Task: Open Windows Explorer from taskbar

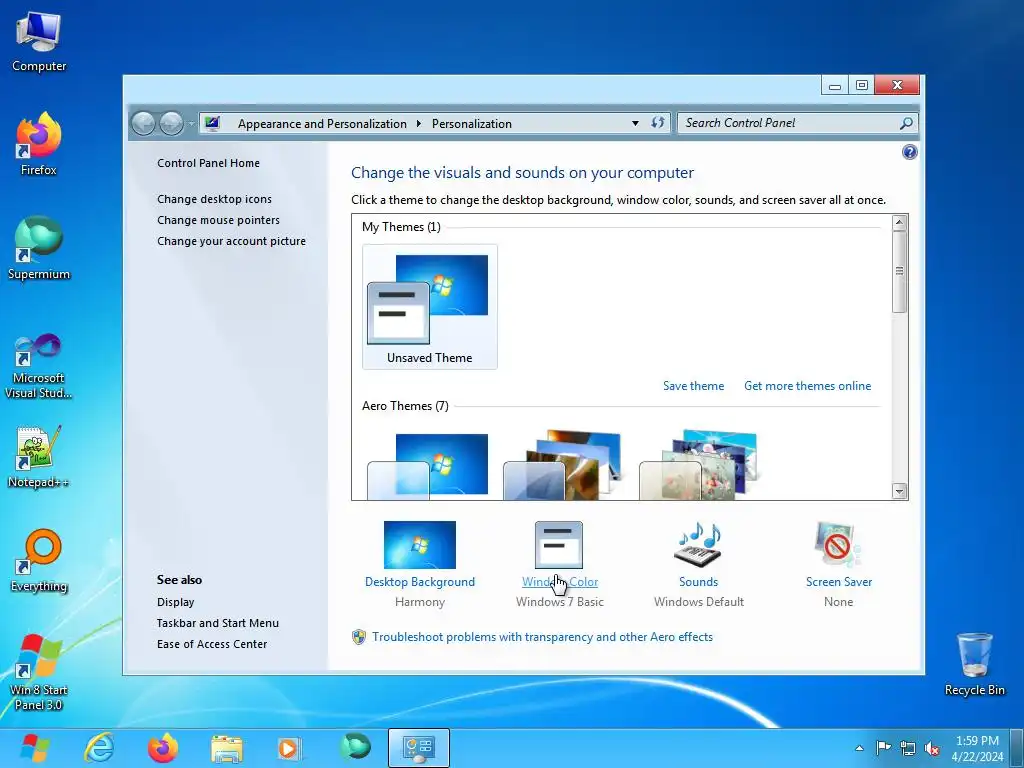Action: 227,748
